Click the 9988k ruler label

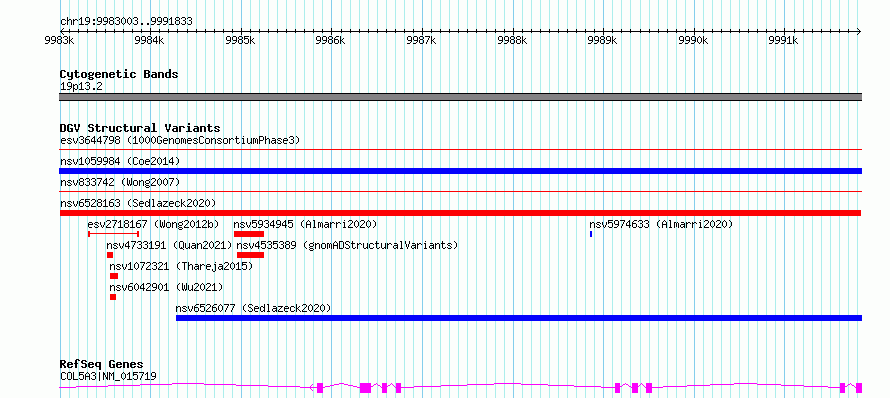point(513,41)
